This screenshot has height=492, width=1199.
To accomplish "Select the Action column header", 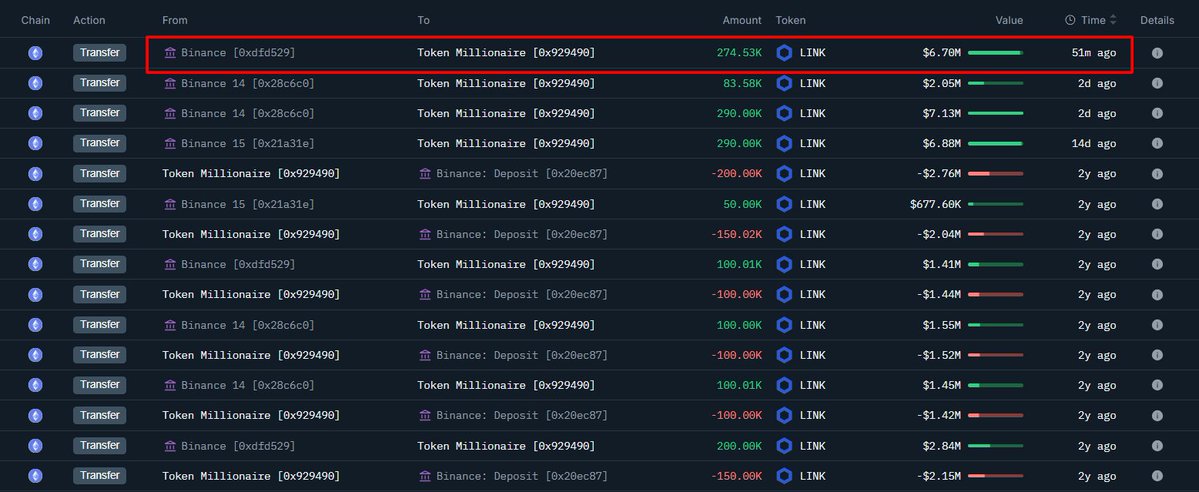I will 89,20.
